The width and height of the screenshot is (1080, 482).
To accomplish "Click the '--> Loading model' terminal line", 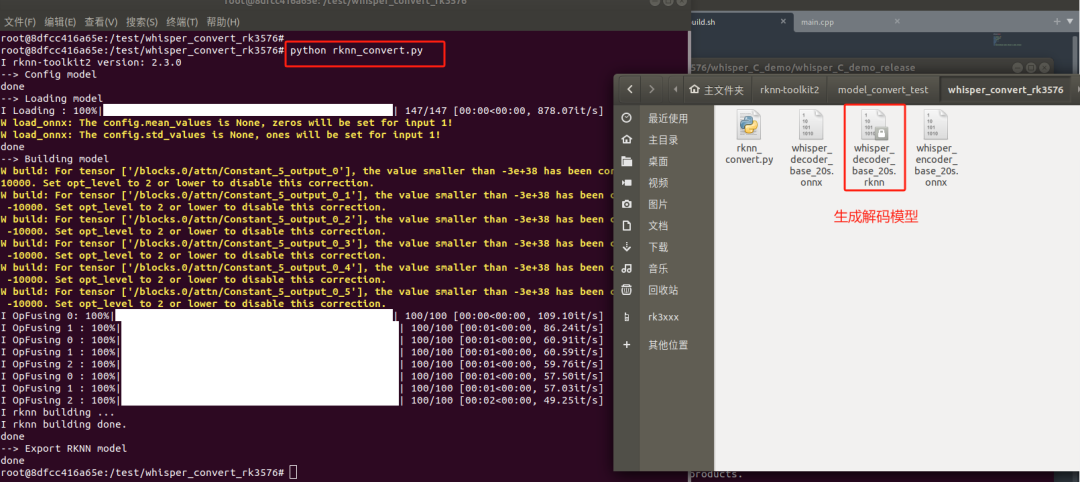I will coord(52,99).
